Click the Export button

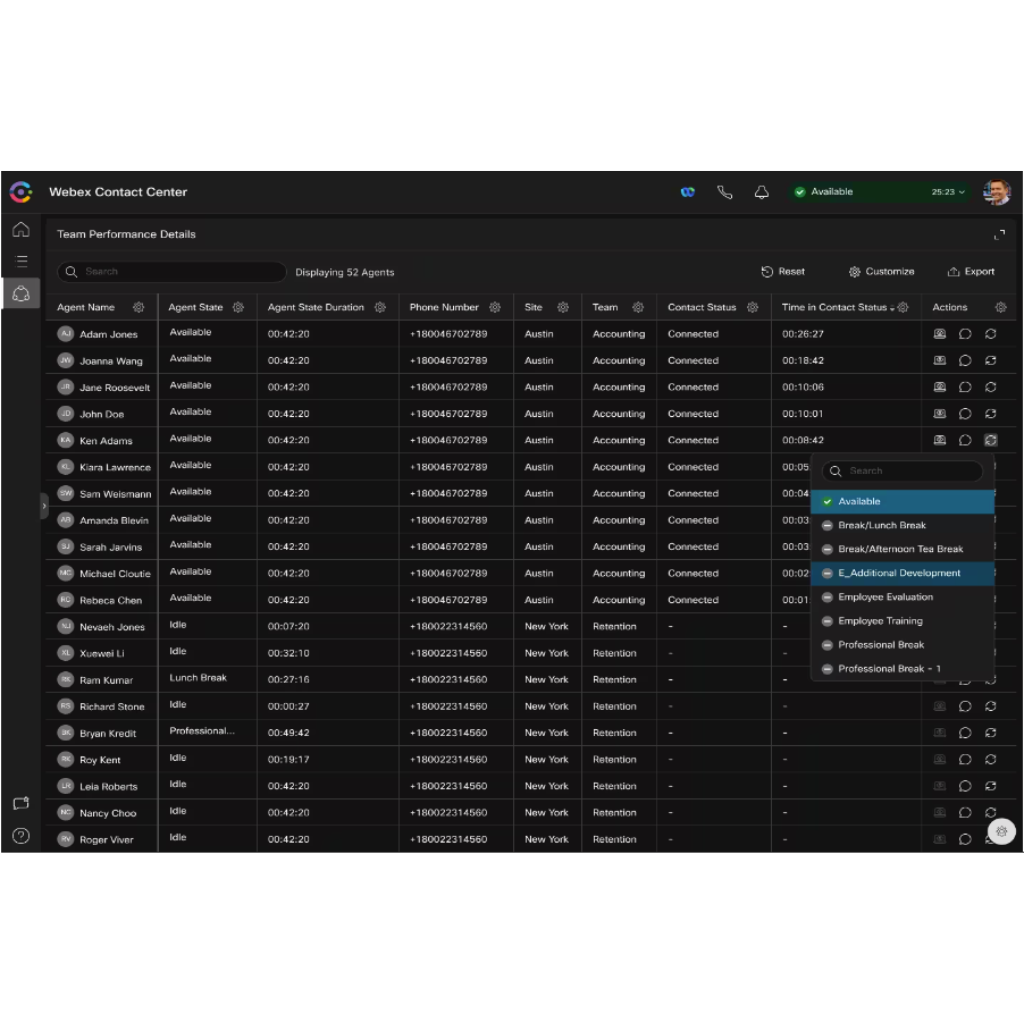coord(971,272)
